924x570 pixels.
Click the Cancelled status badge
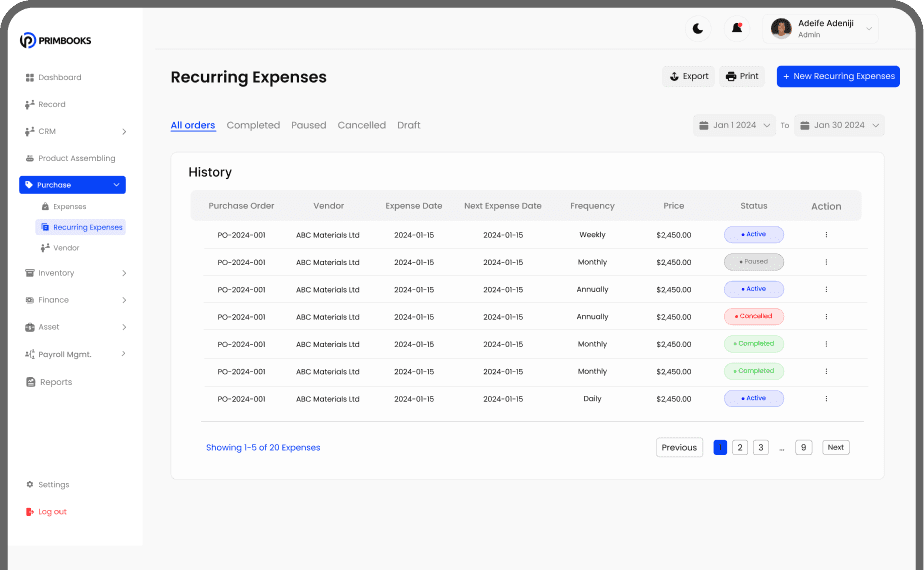[x=754, y=317]
